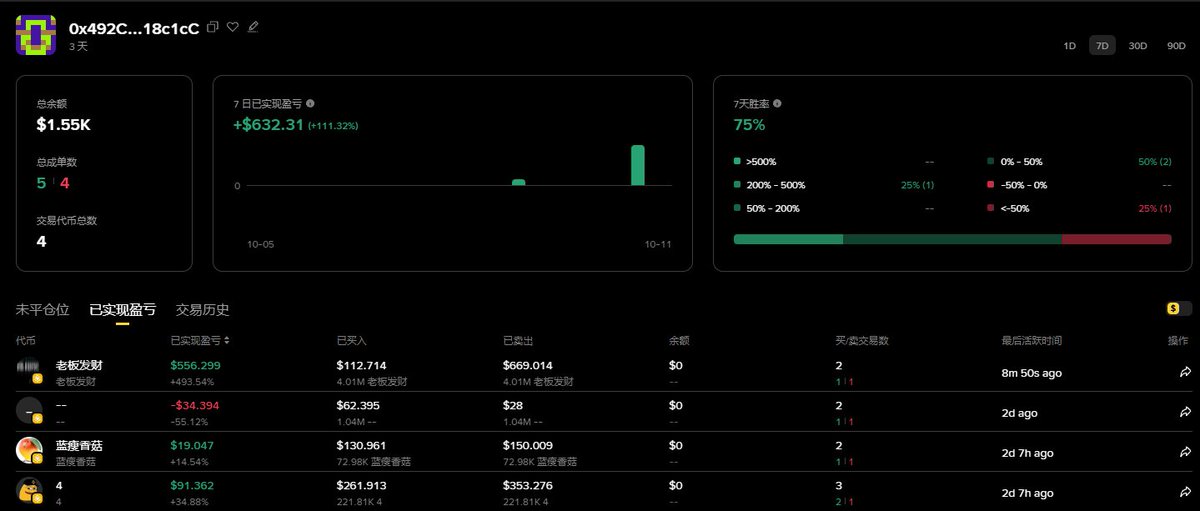Click the $19.047 profit cell
The height and width of the screenshot is (511, 1200).
tap(192, 445)
